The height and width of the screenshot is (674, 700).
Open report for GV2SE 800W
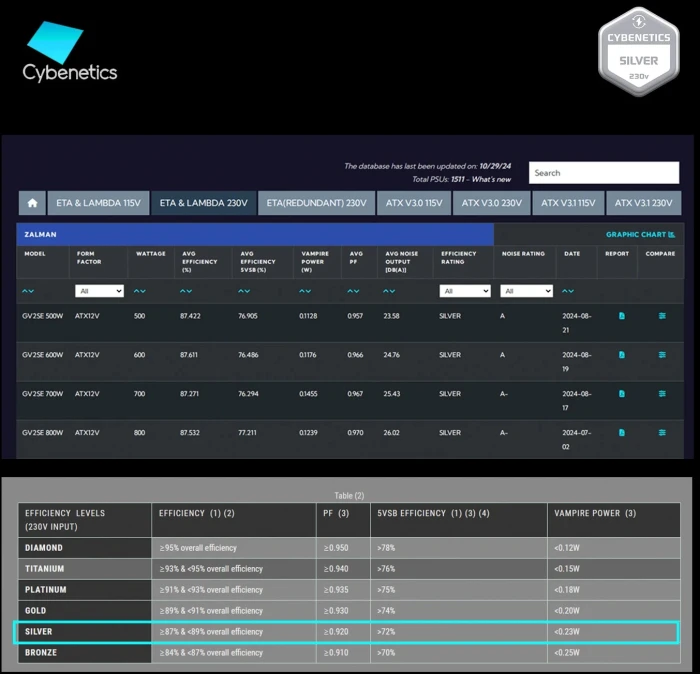tap(621, 433)
